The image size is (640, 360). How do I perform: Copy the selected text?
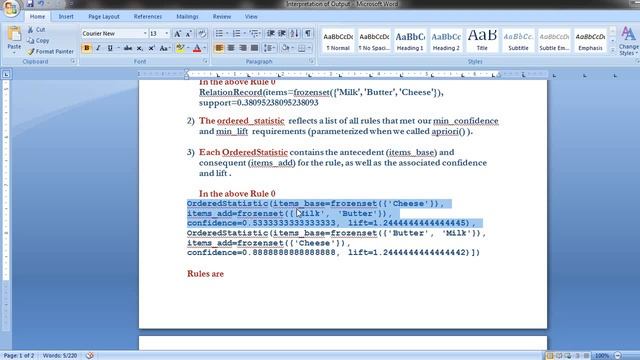coord(38,40)
